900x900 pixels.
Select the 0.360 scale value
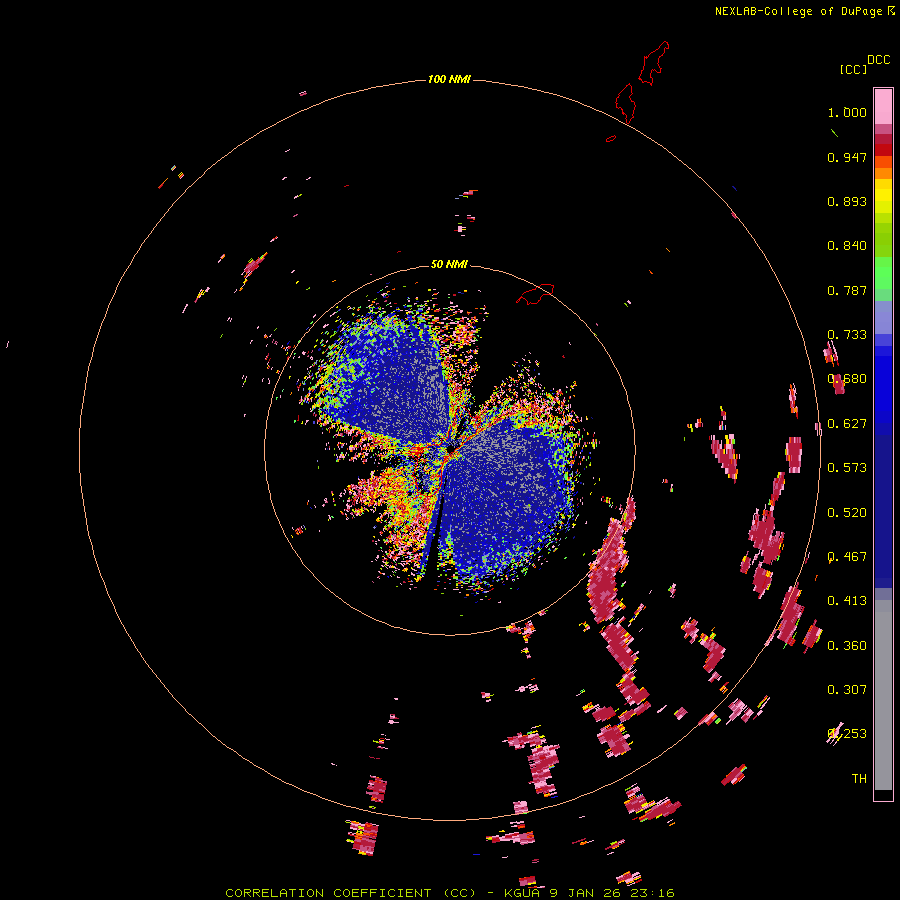pyautogui.click(x=847, y=646)
